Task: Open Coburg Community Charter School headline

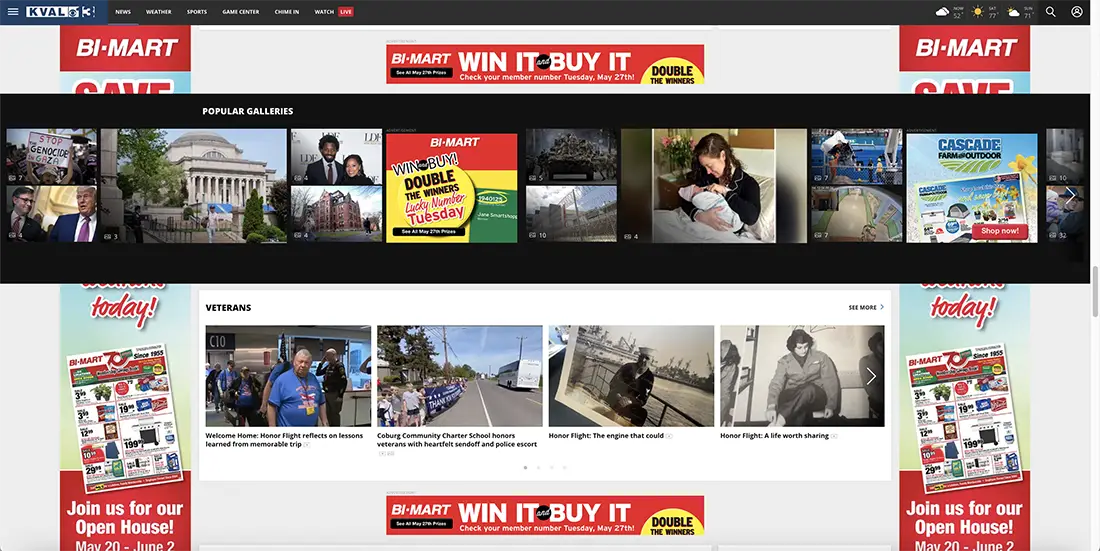Action: pos(457,440)
